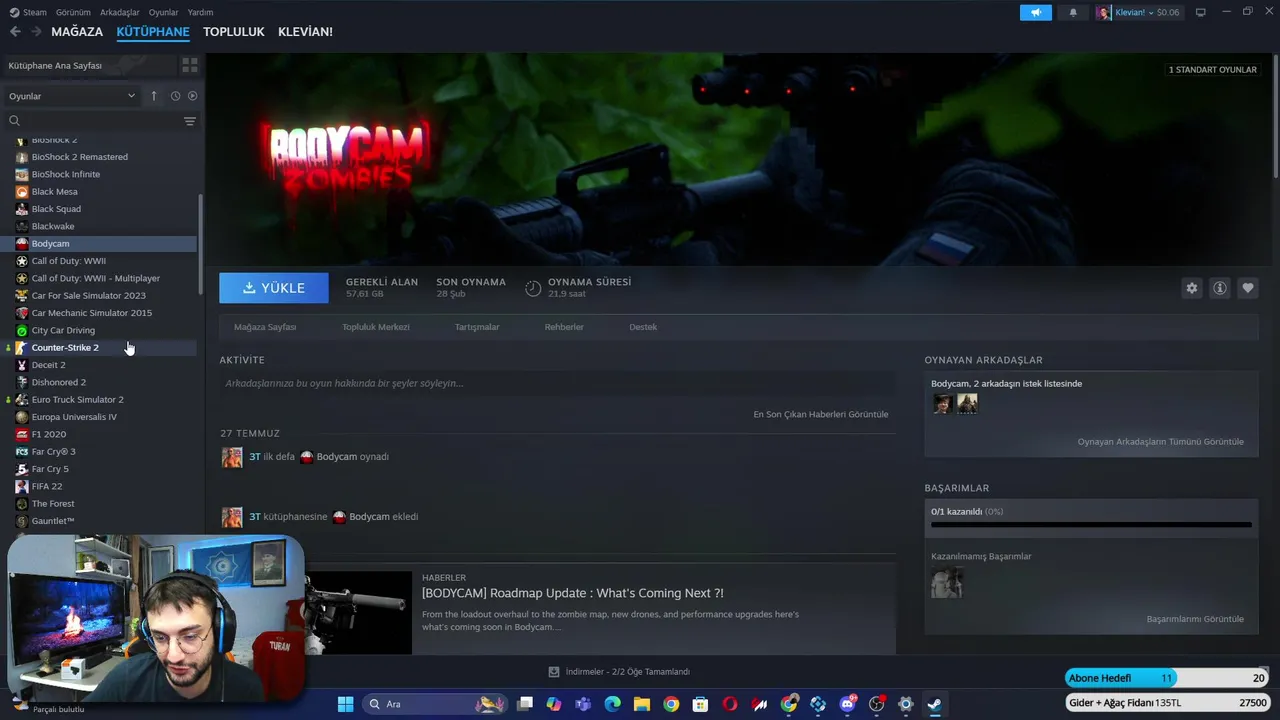Open game settings gear icon
The image size is (1280, 720).
click(x=1191, y=288)
